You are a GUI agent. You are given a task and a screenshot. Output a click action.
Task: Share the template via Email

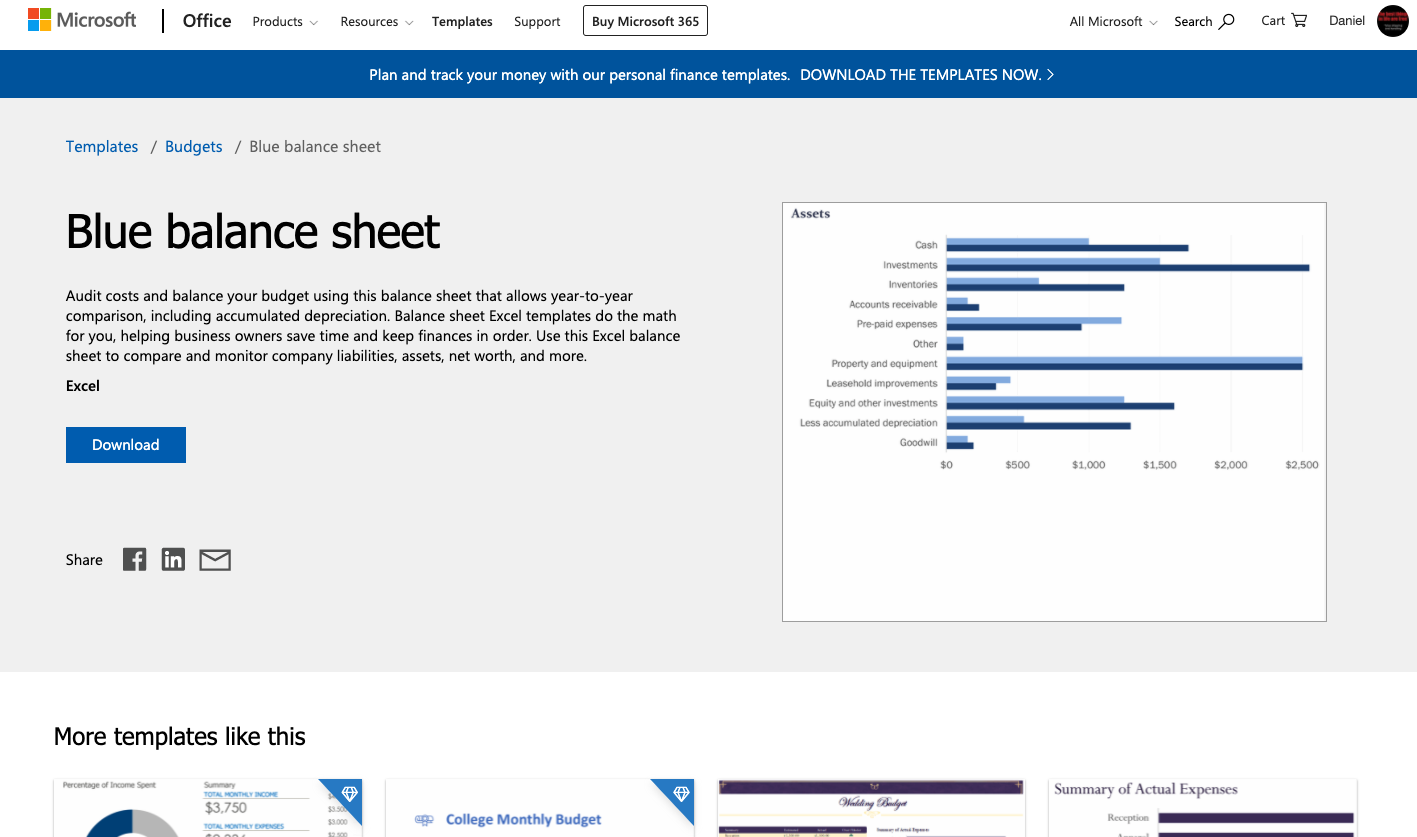tap(214, 559)
